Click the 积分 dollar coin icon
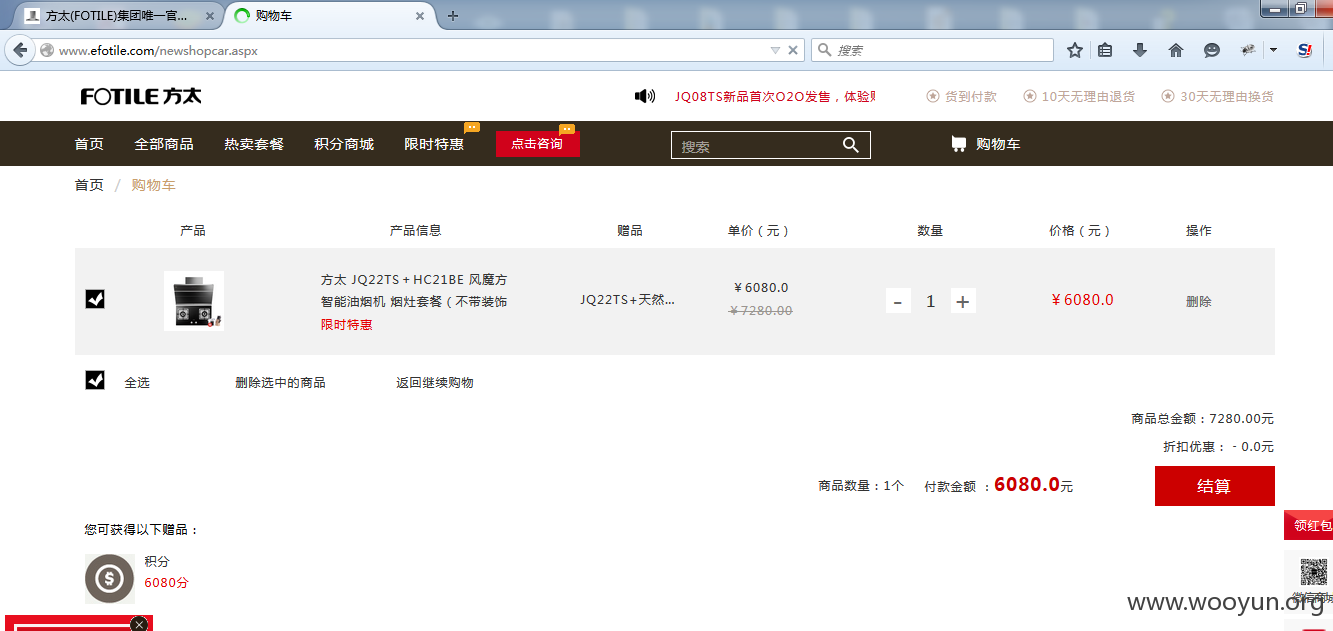This screenshot has height=631, width=1333. point(109,578)
